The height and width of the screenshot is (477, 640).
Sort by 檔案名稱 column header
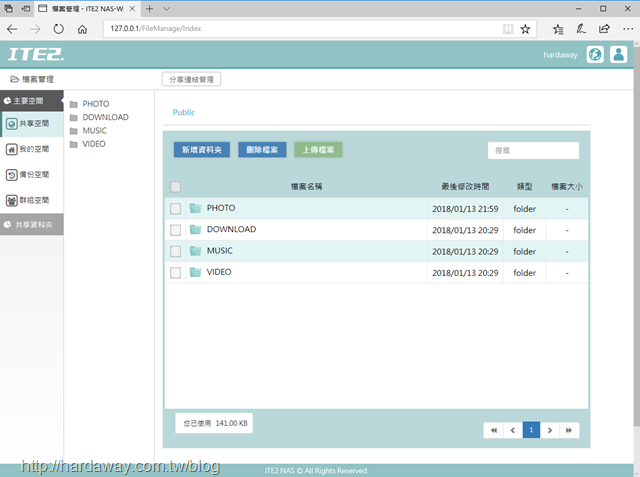(x=307, y=186)
